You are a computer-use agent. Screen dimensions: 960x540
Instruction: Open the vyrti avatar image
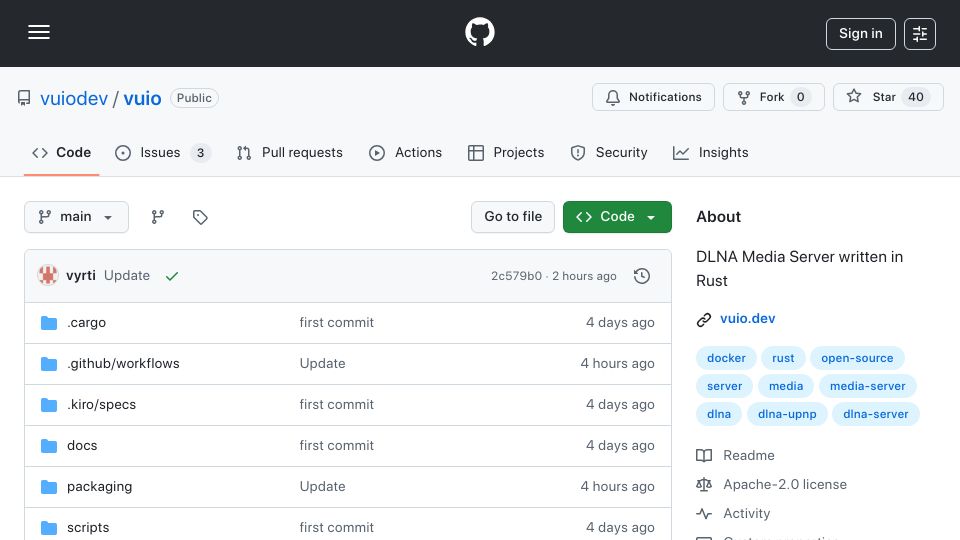(x=48, y=276)
